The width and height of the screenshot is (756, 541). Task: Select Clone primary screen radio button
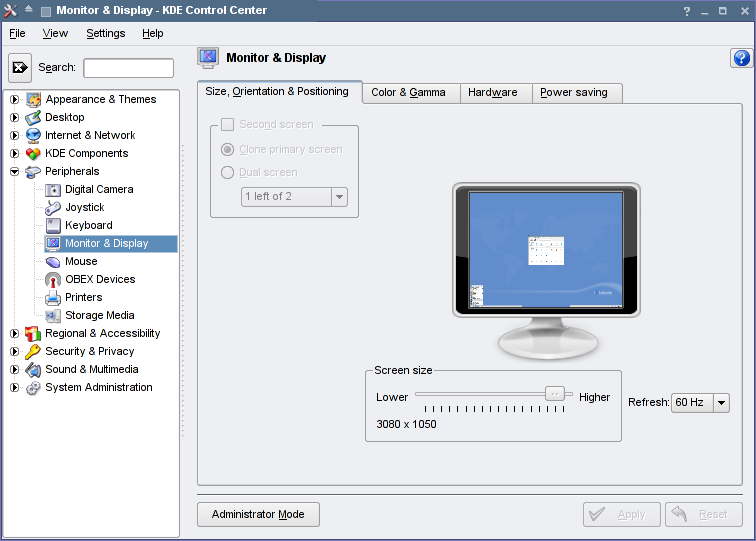[x=228, y=149]
